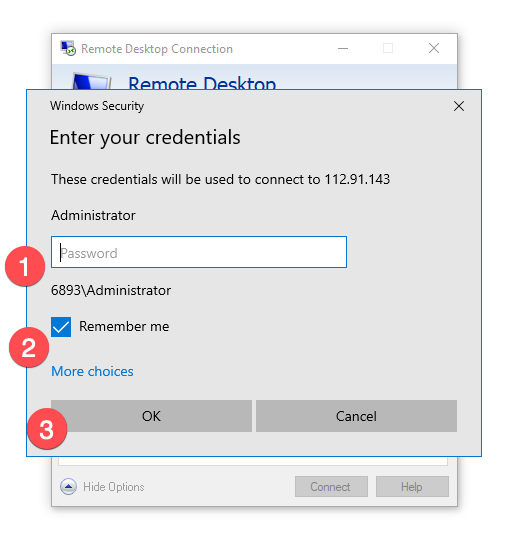The image size is (512, 546).
Task: Open Help in Remote Desktop Connection
Action: pos(412,486)
